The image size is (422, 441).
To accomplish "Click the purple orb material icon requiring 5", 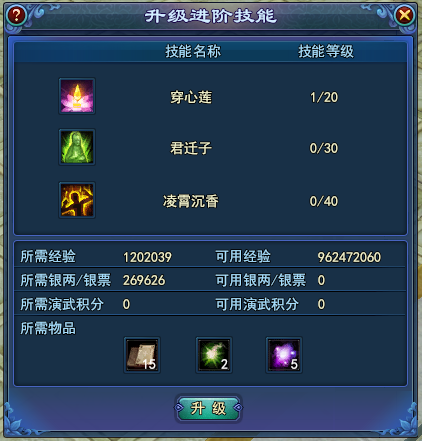I will (x=284, y=355).
